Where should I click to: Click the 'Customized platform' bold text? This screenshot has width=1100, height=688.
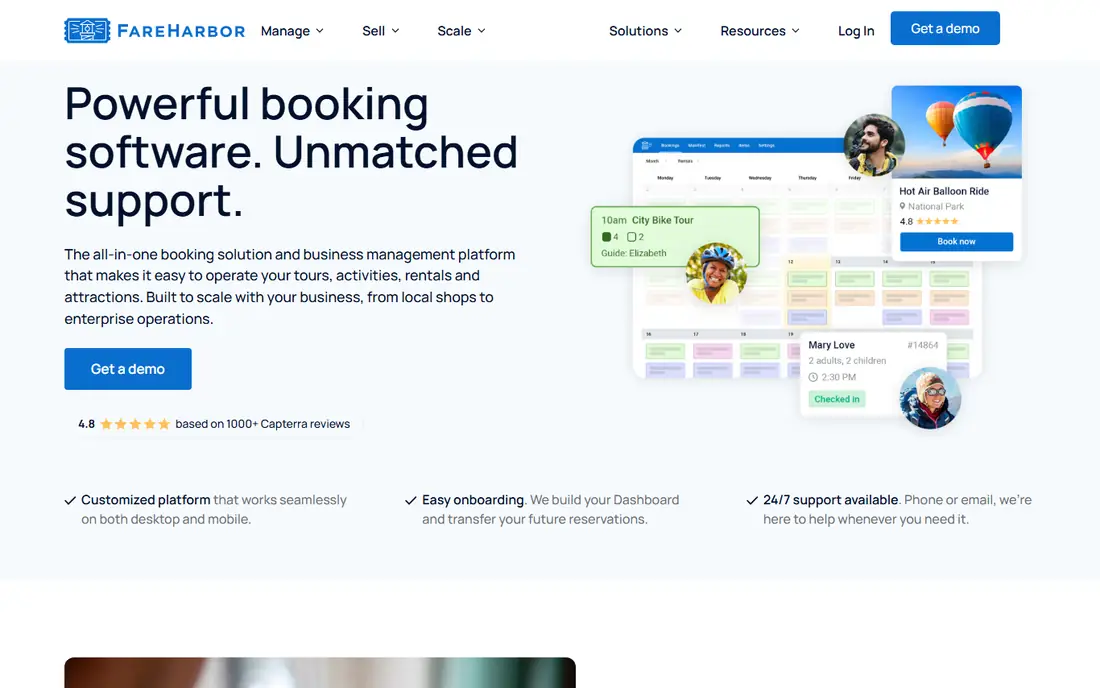tap(146, 500)
